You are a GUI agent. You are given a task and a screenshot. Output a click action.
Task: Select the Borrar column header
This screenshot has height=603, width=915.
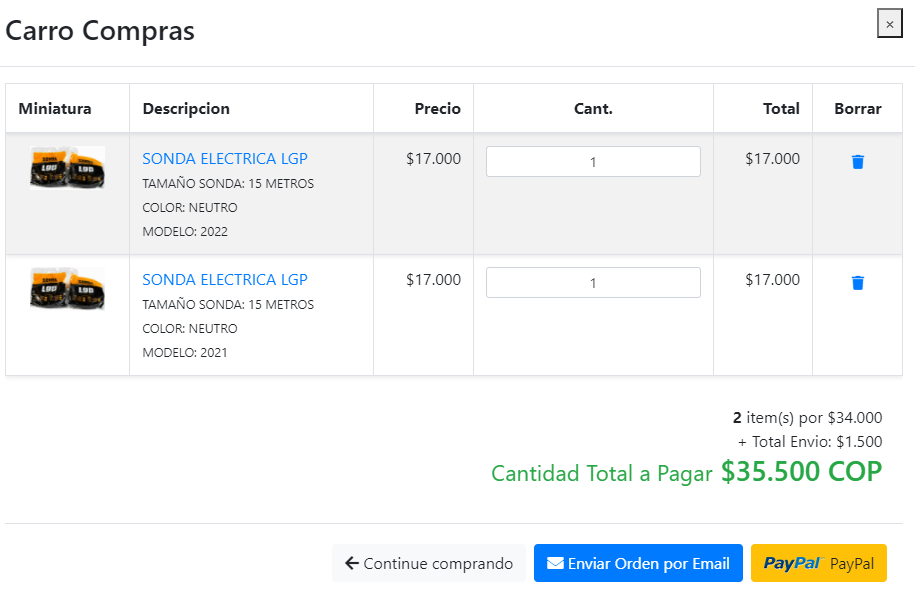pos(857,109)
